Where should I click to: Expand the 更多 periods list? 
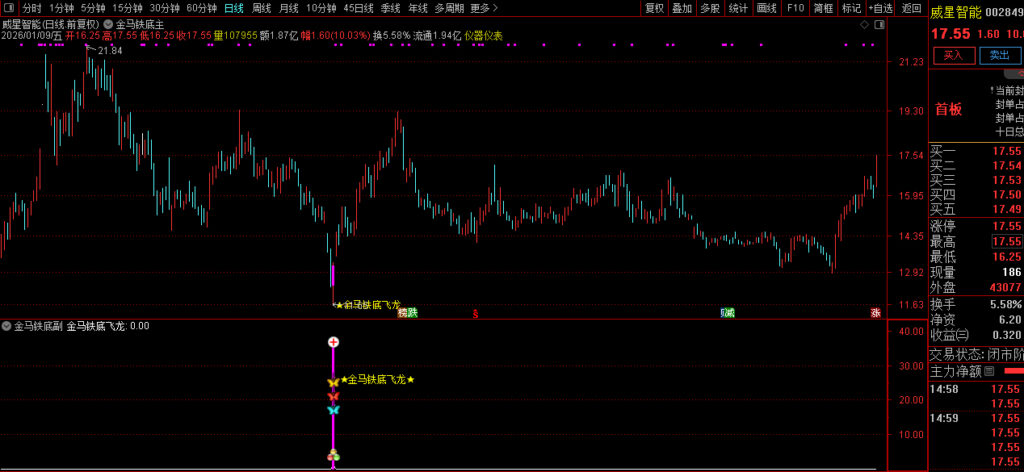[484, 8]
